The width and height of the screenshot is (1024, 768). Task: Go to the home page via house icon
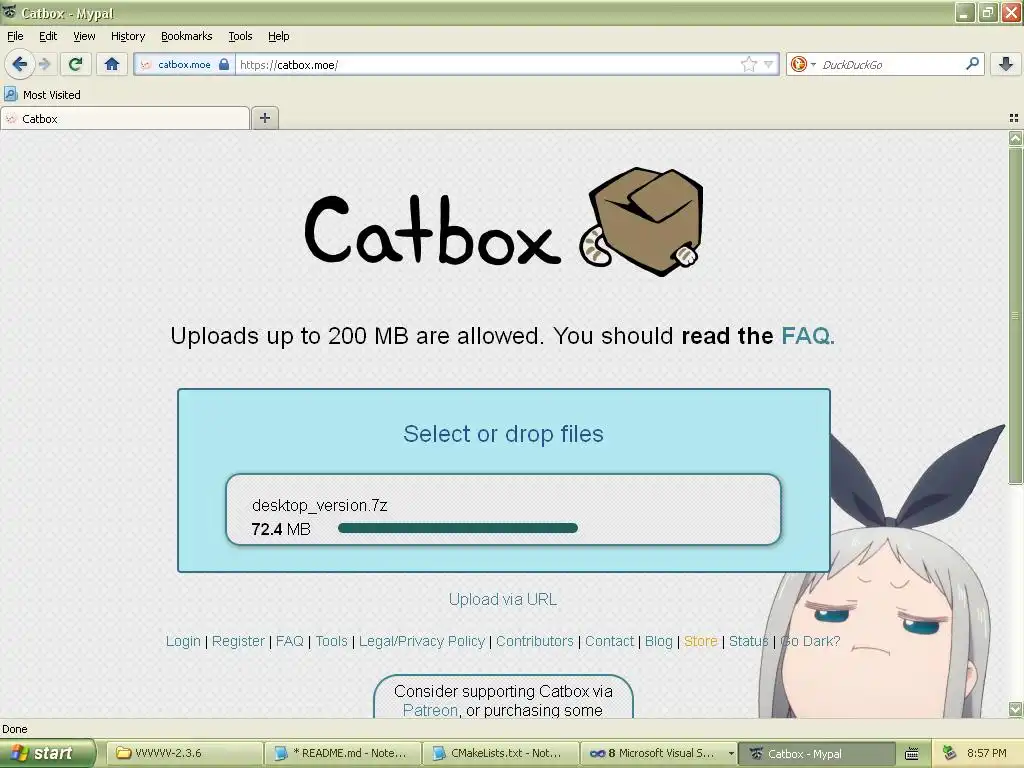pos(112,64)
